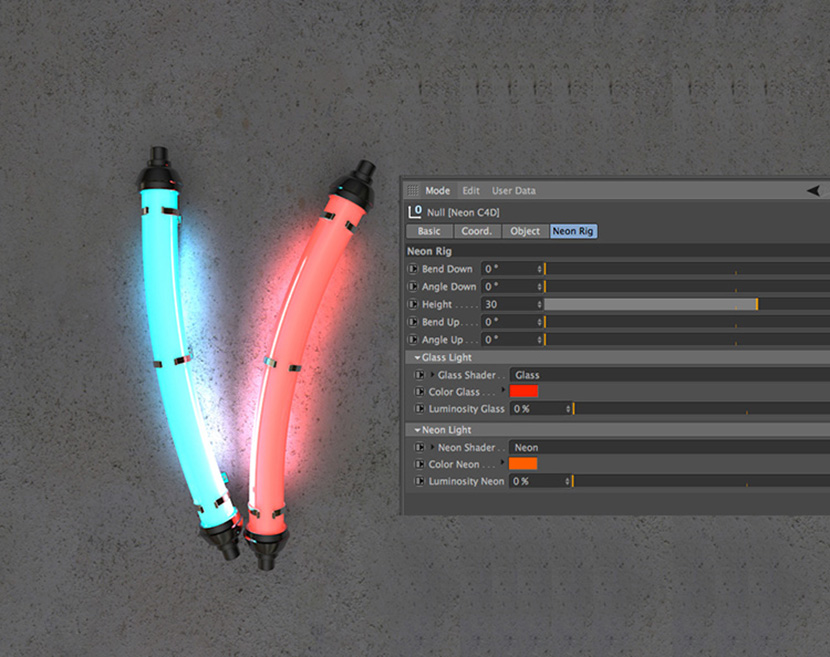Click the Neon Rig section header
This screenshot has width=830, height=657.
click(x=618, y=251)
